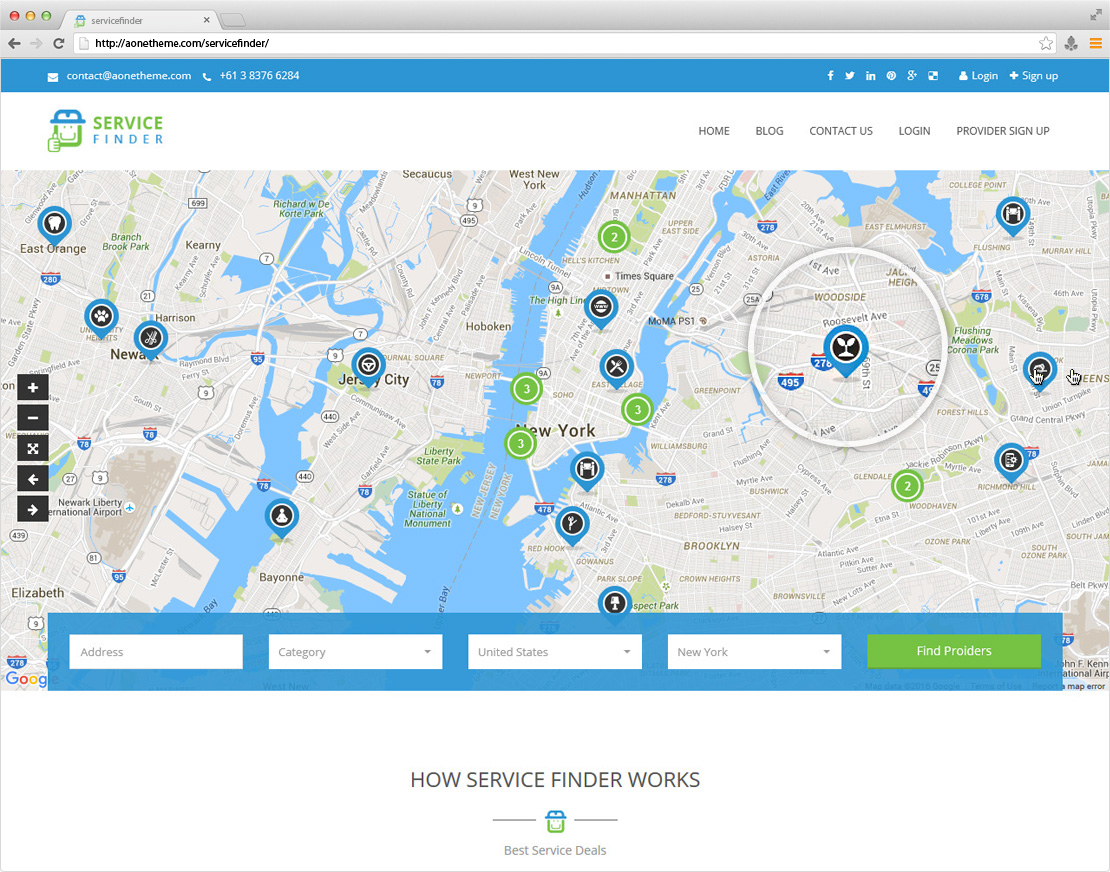Open the Twitter social icon

coord(850,76)
